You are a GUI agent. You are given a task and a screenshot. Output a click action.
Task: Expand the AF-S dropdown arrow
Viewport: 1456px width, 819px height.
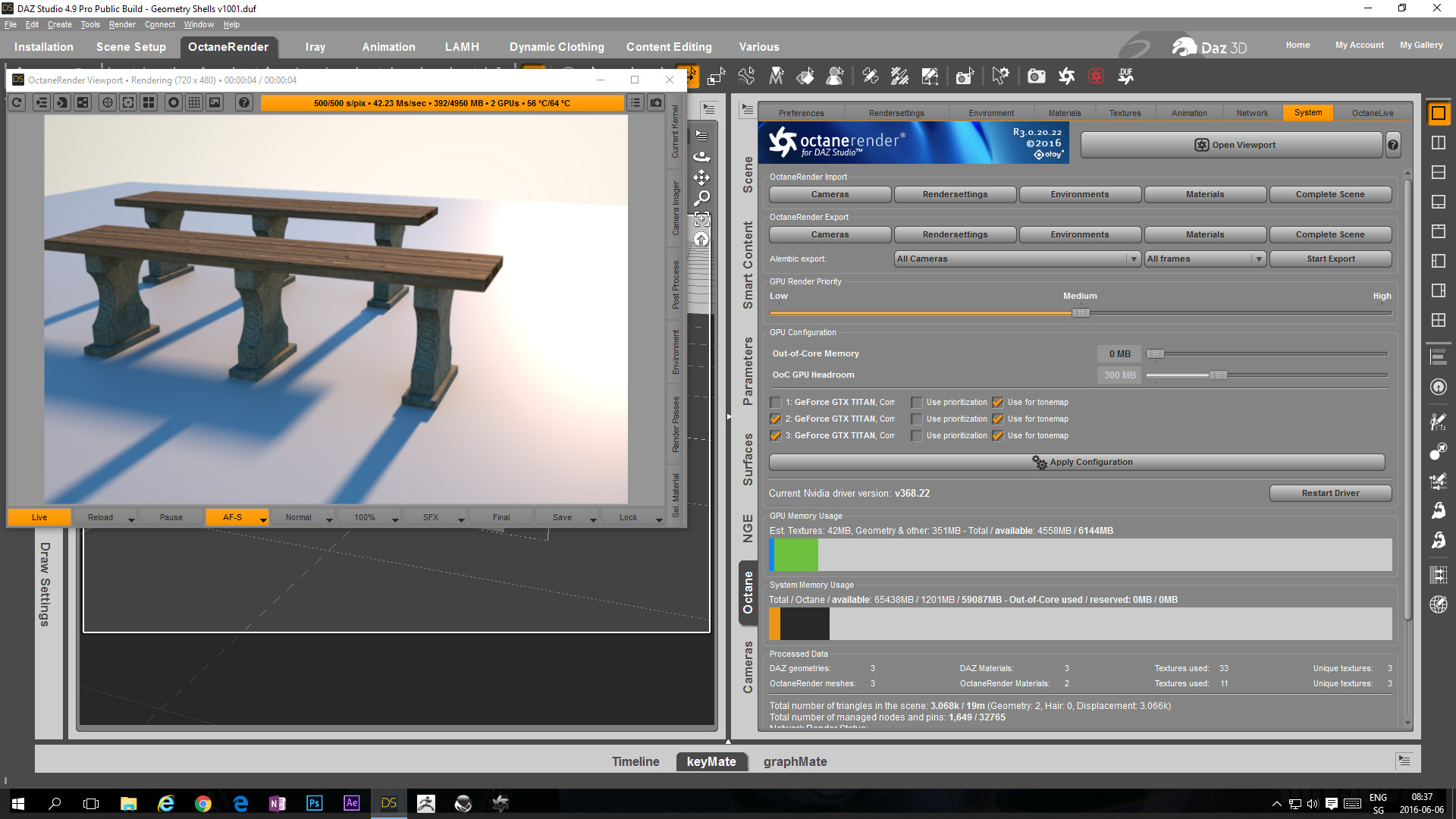[263, 519]
